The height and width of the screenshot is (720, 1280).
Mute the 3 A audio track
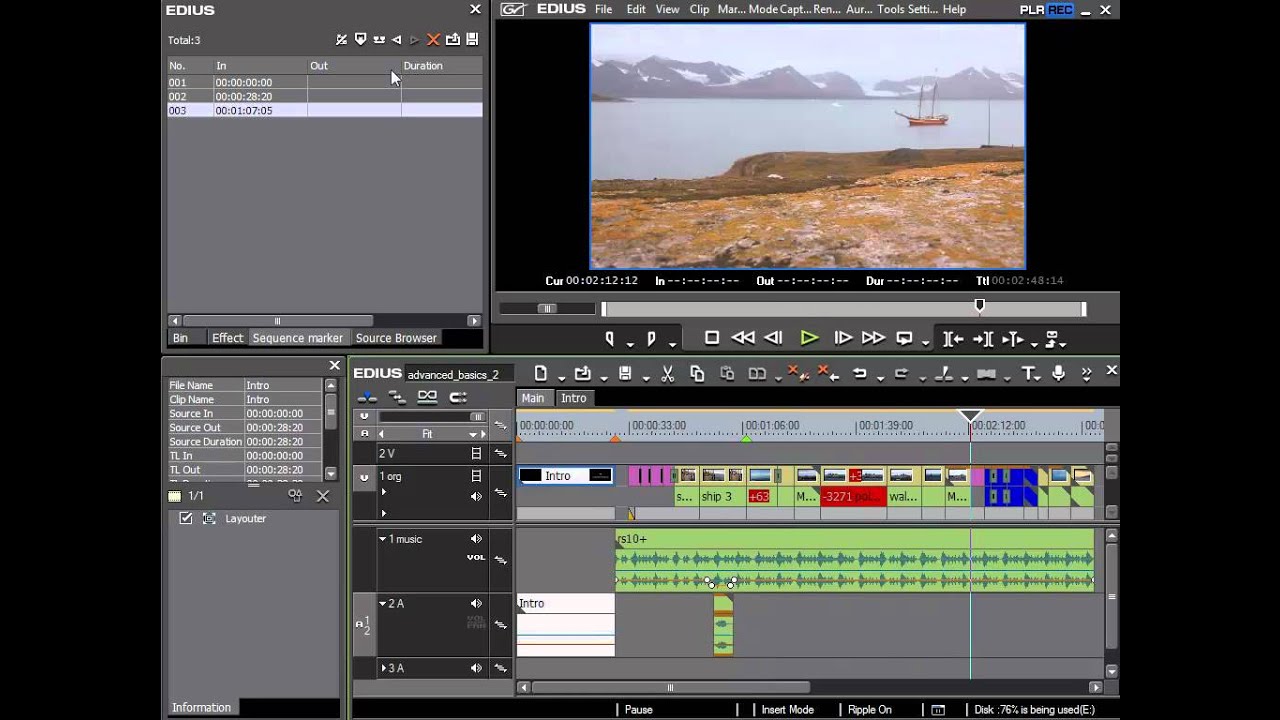tap(477, 668)
